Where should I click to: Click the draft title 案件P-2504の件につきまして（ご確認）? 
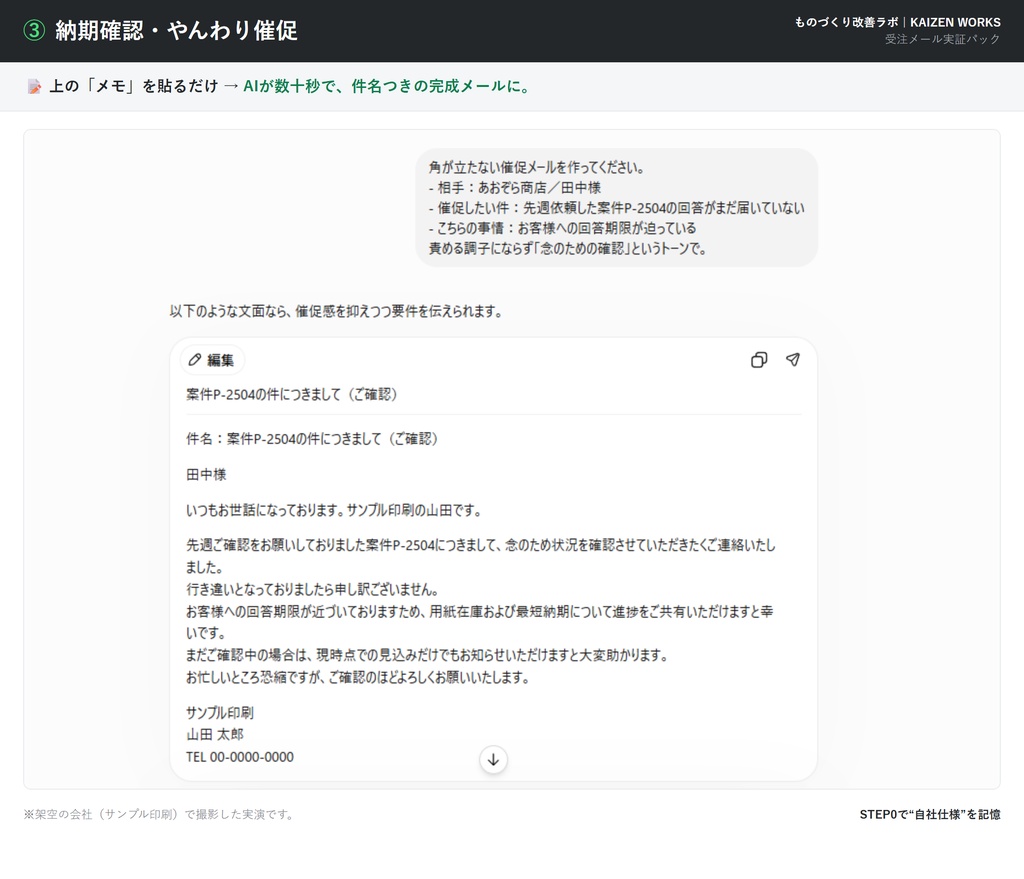292,394
